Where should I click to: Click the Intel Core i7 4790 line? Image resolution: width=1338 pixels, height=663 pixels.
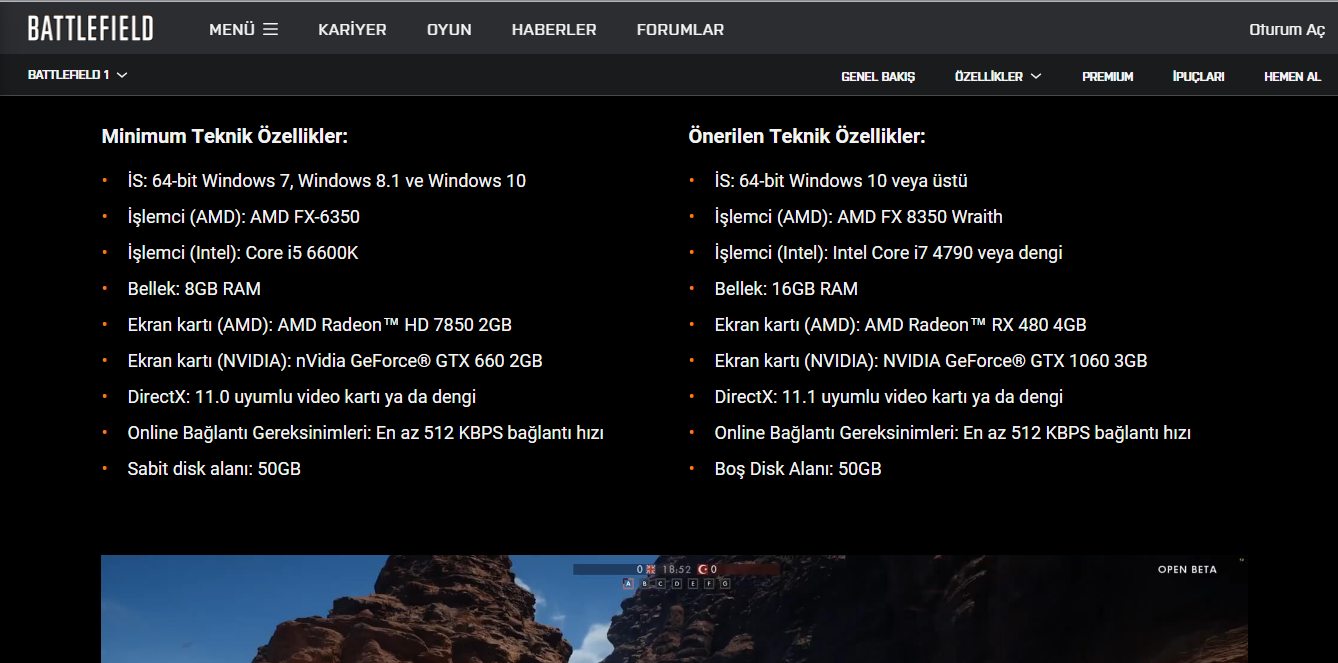pyautogui.click(x=888, y=253)
